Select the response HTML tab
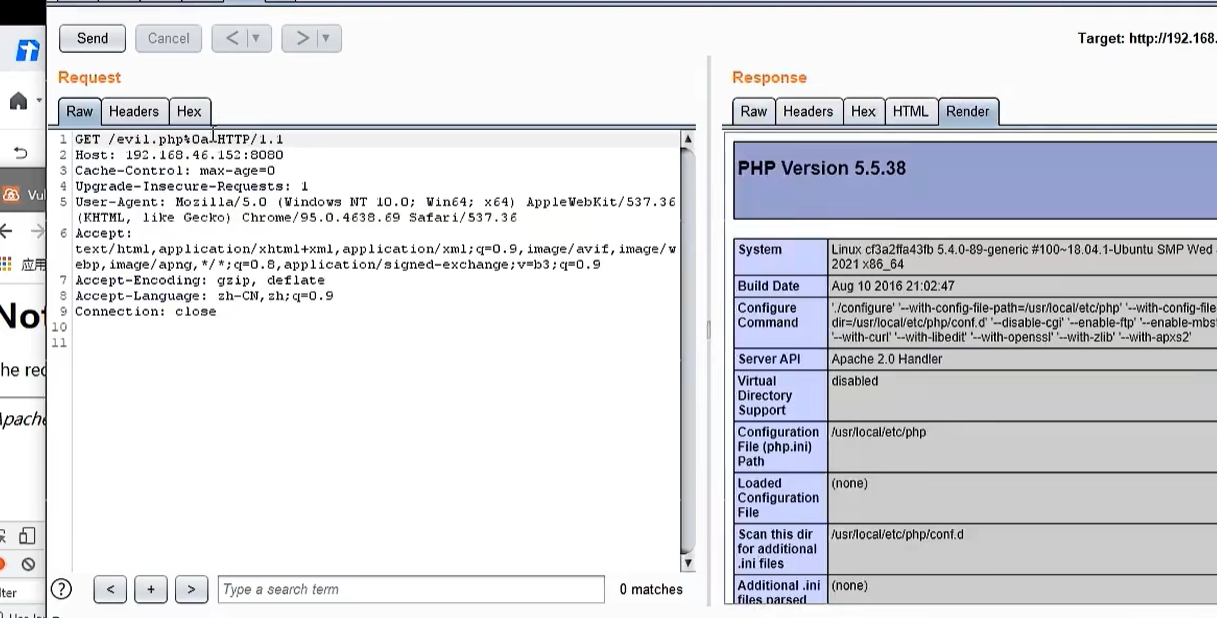 pos(910,111)
